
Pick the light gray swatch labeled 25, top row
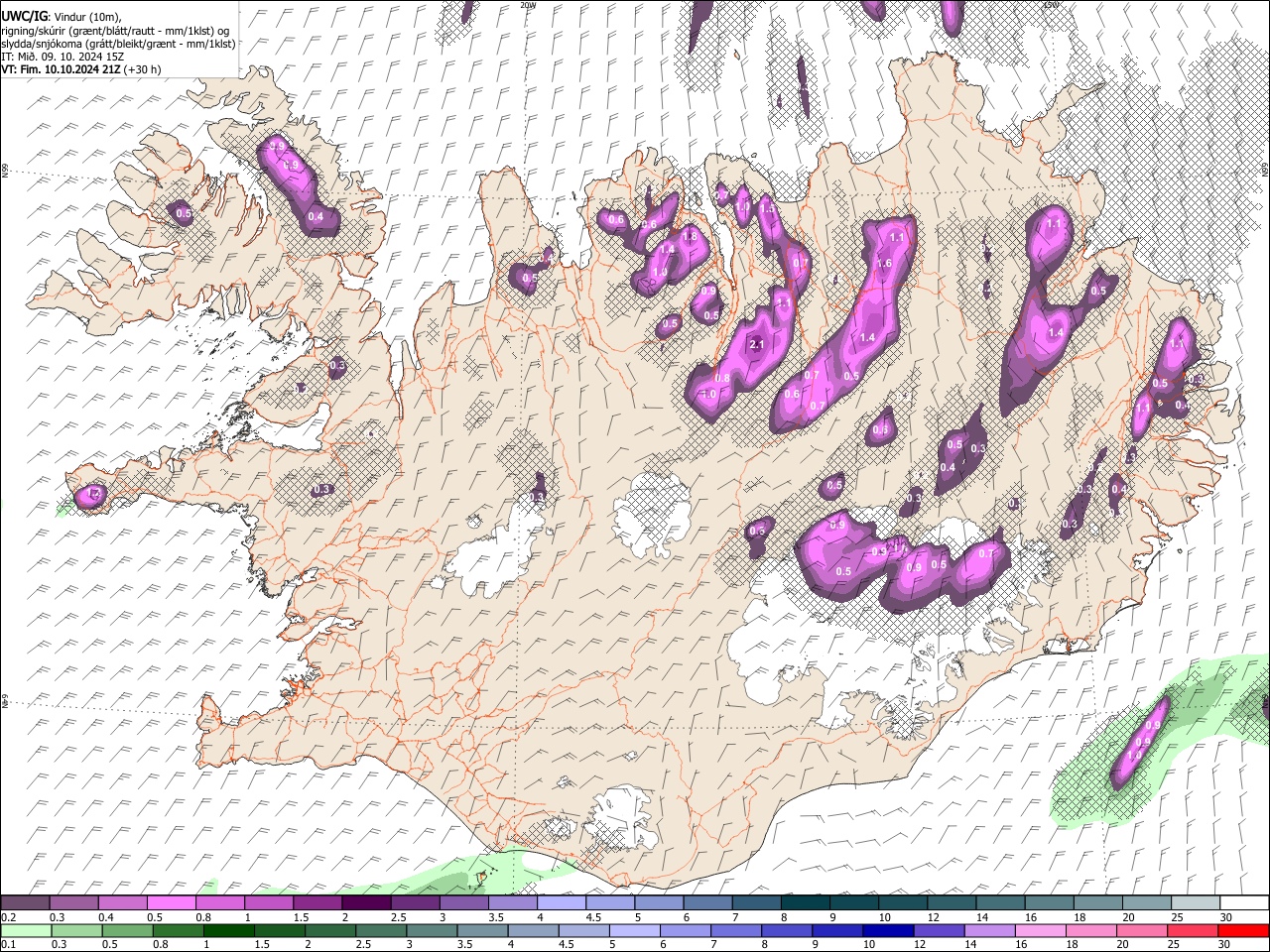coord(1196,903)
